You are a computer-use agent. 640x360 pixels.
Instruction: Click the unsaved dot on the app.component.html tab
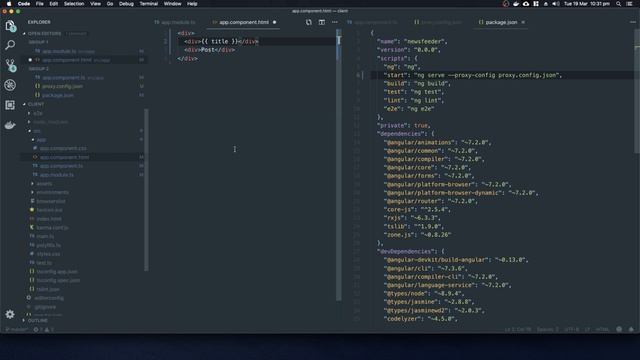(x=274, y=22)
